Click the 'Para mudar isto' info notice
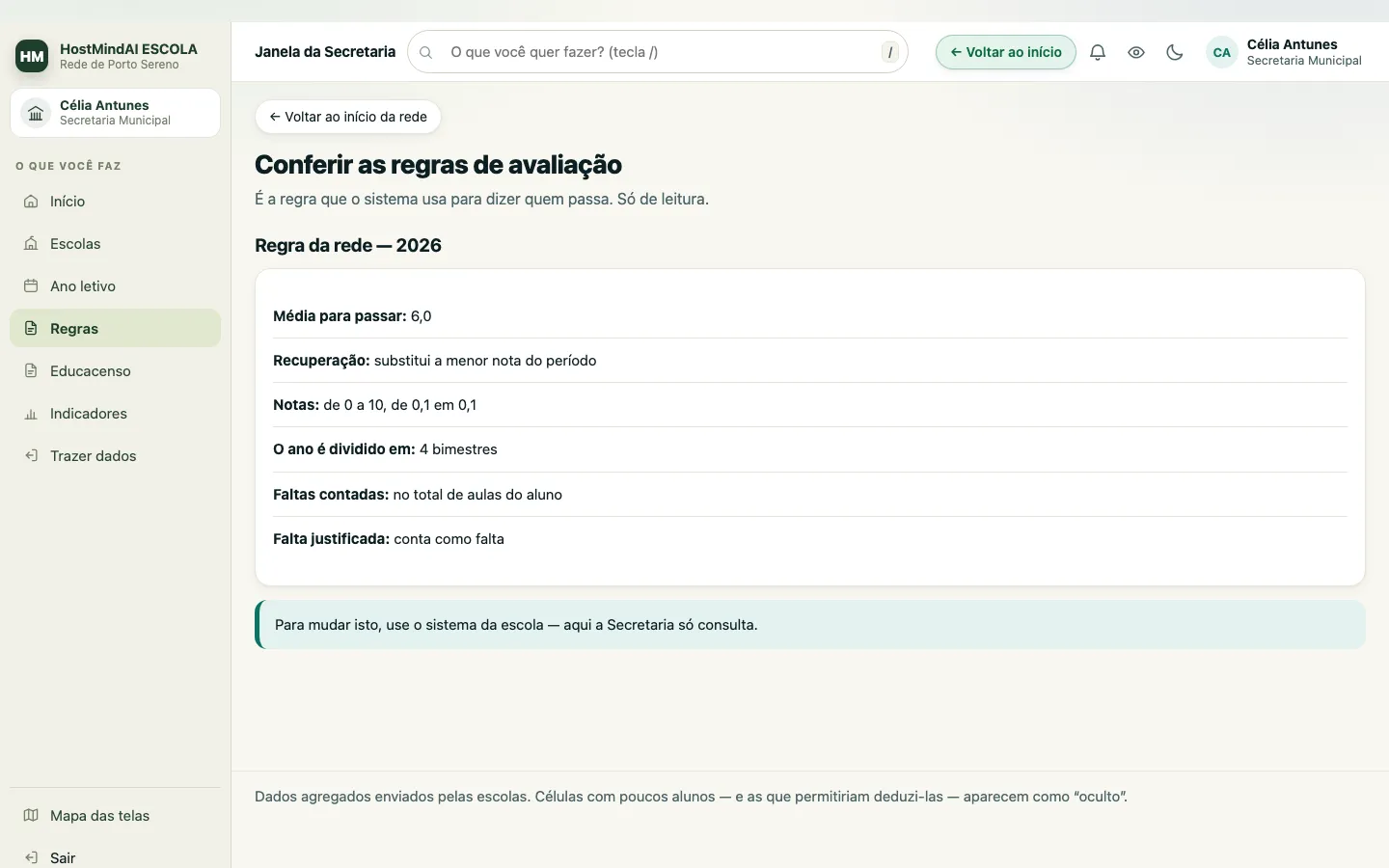The height and width of the screenshot is (868, 1389). [x=810, y=625]
